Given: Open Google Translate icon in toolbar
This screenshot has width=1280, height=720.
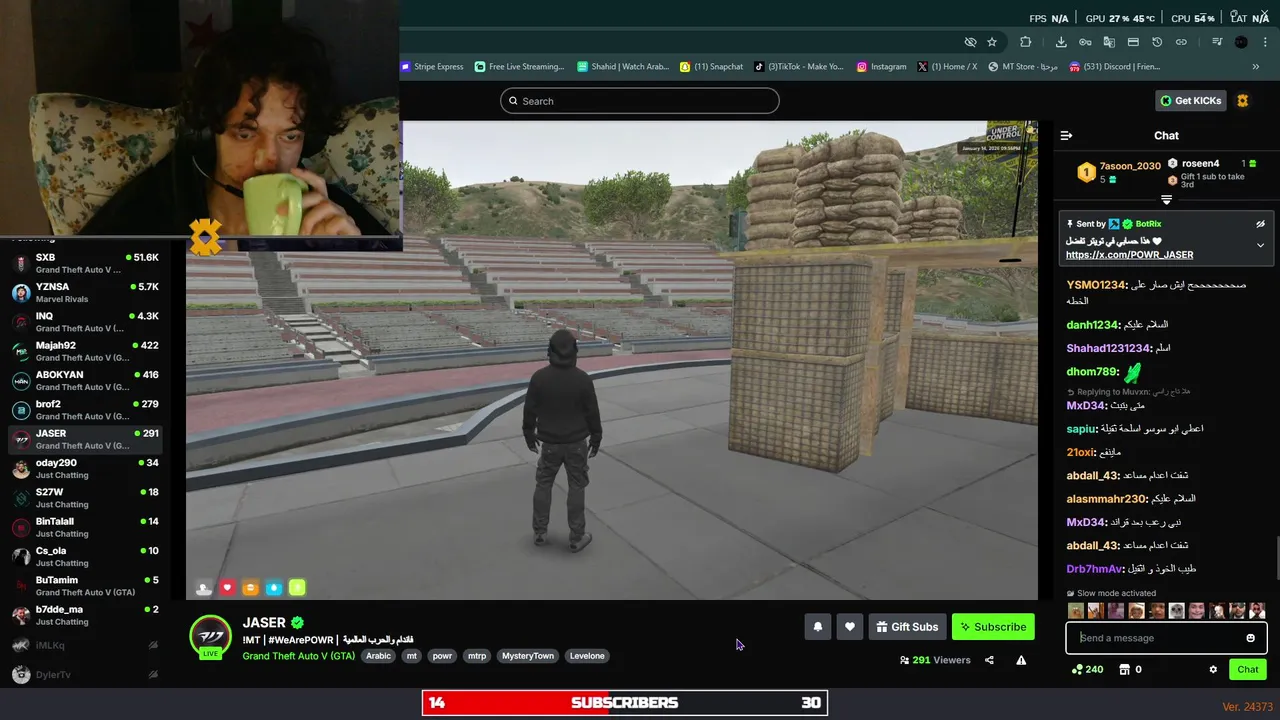Looking at the screenshot, I should point(1109,42).
